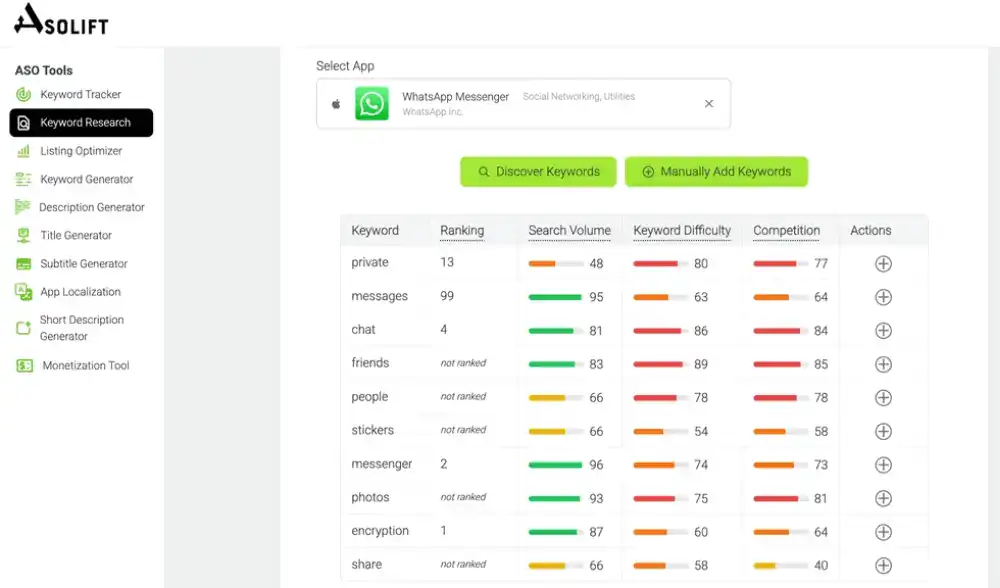
Task: Add the 'chat' keyword using plus icon
Action: [883, 331]
